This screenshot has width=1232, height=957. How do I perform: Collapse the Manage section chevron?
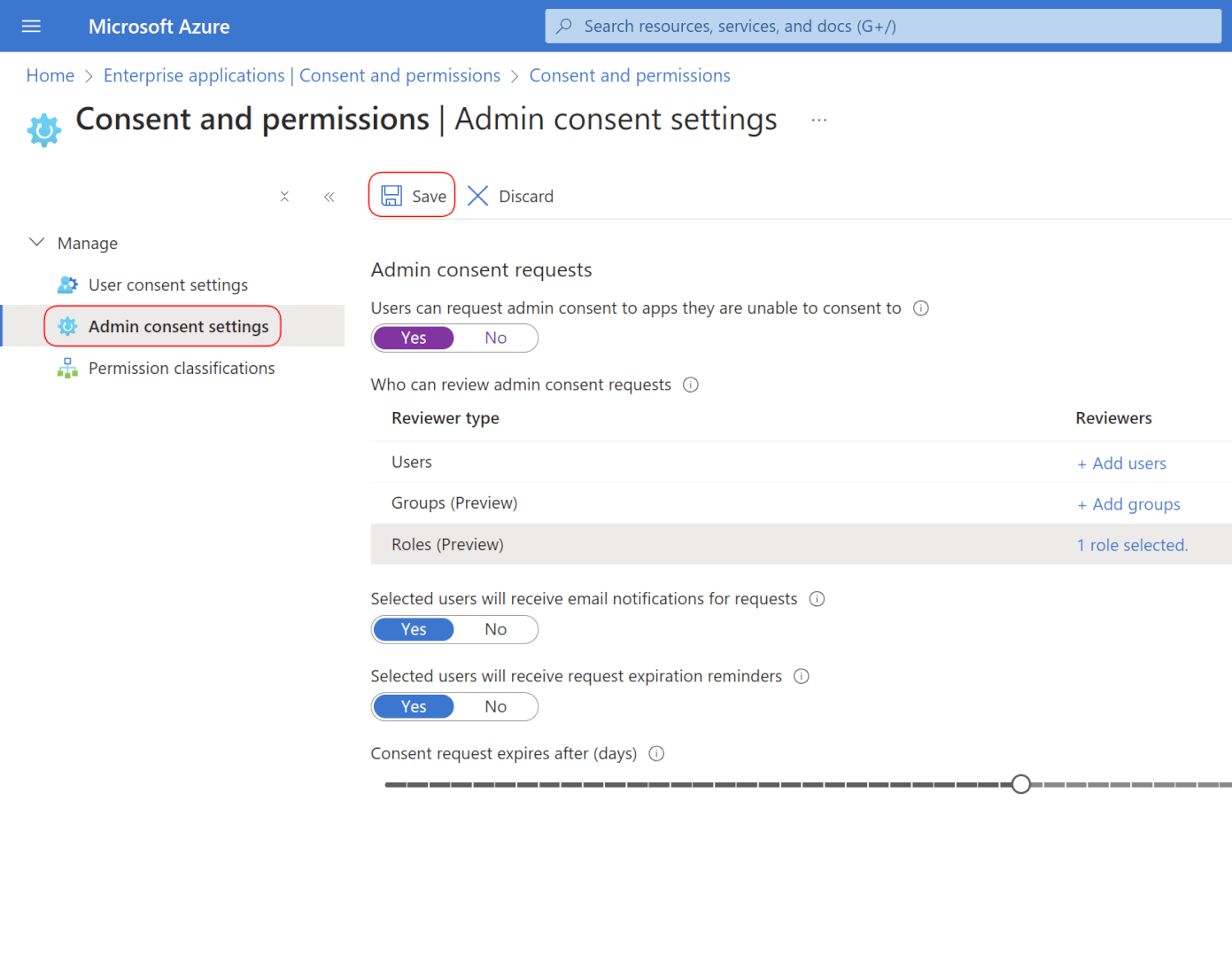36,241
